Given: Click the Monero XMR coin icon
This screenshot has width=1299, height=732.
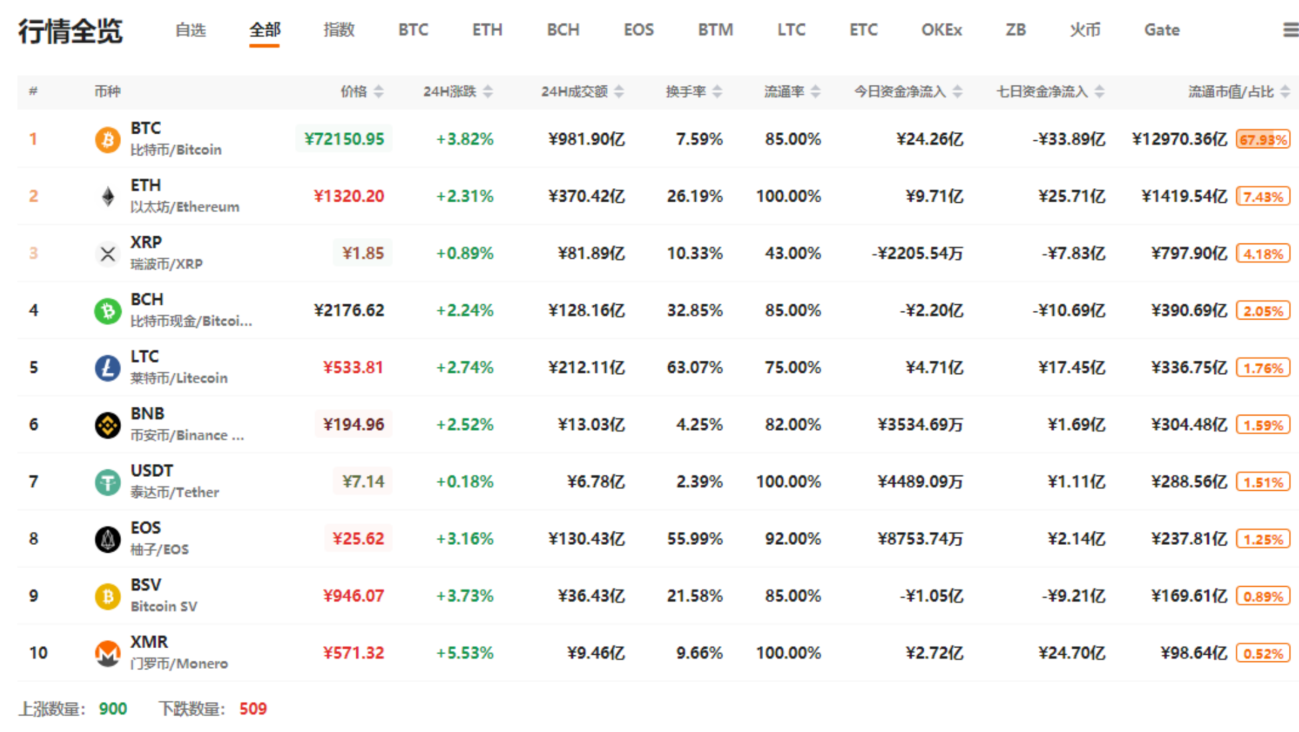Looking at the screenshot, I should (107, 653).
